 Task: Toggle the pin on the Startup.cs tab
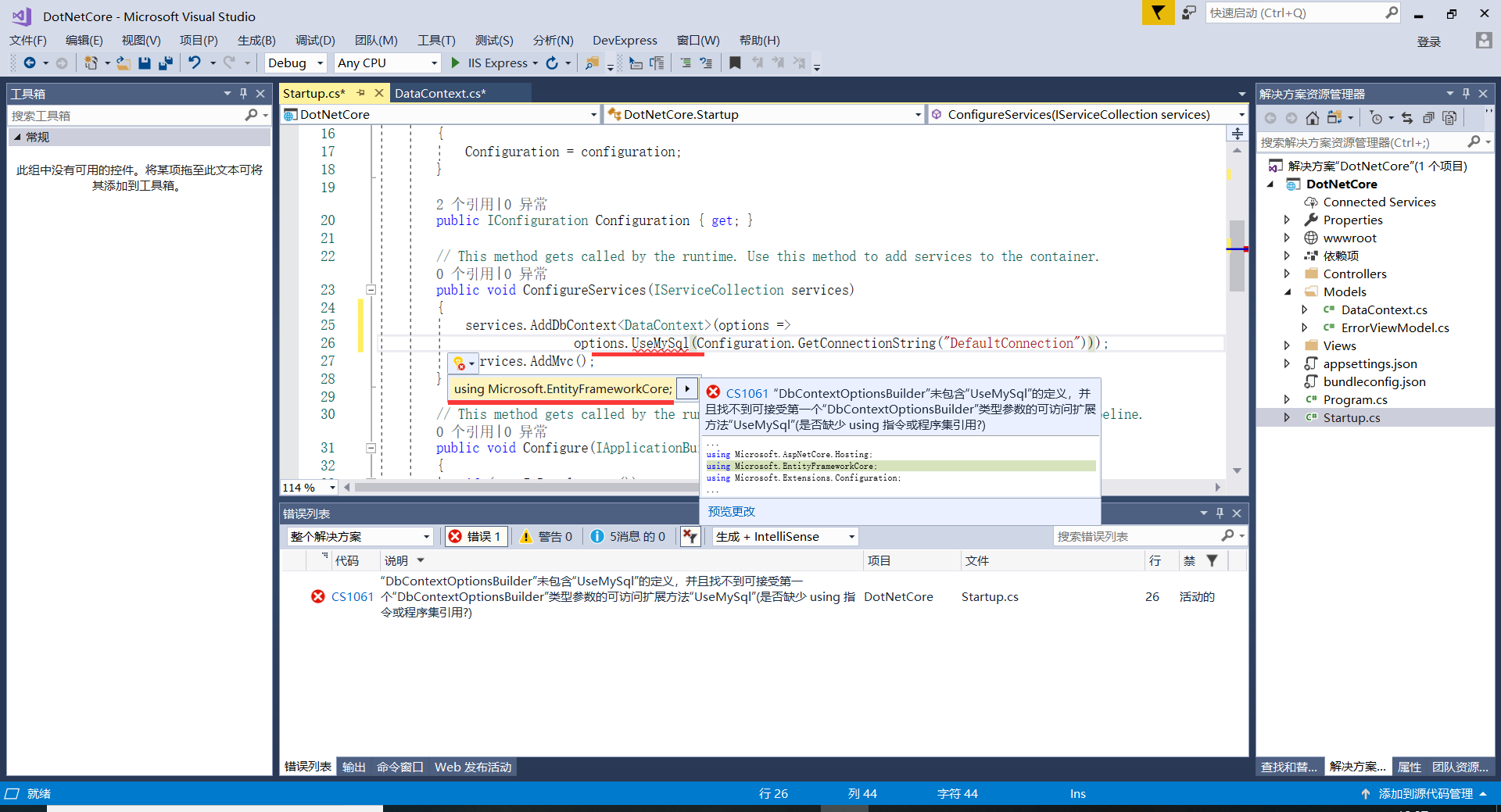[x=361, y=93]
